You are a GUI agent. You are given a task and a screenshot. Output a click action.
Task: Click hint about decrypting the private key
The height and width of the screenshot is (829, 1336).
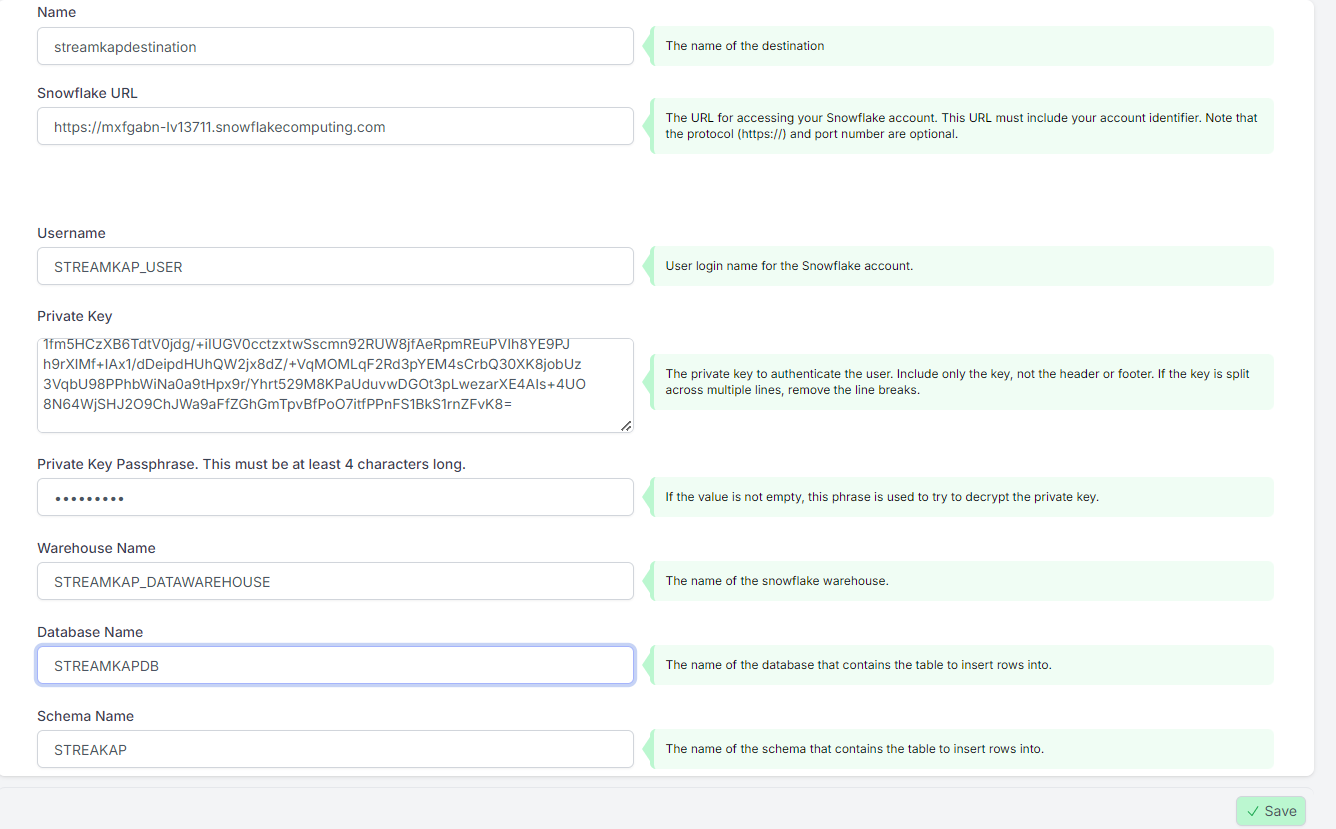[882, 497]
